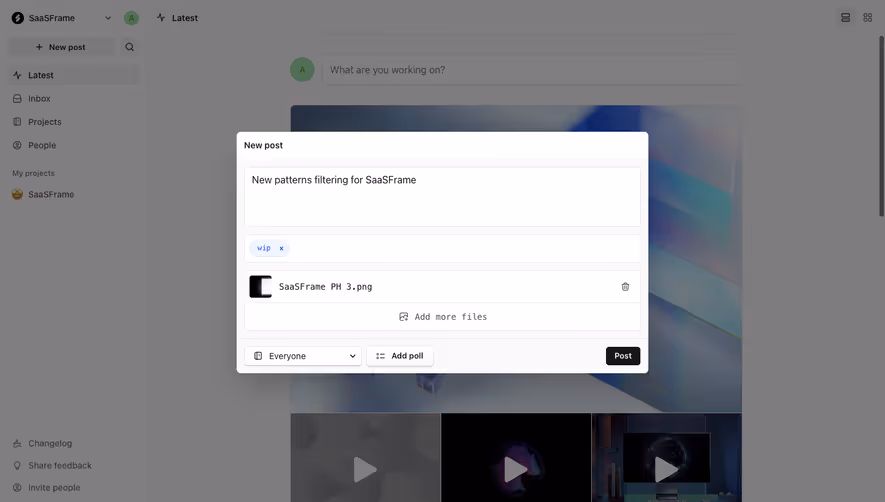Click the Invite people icon
This screenshot has width=885, height=502.
click(17, 487)
